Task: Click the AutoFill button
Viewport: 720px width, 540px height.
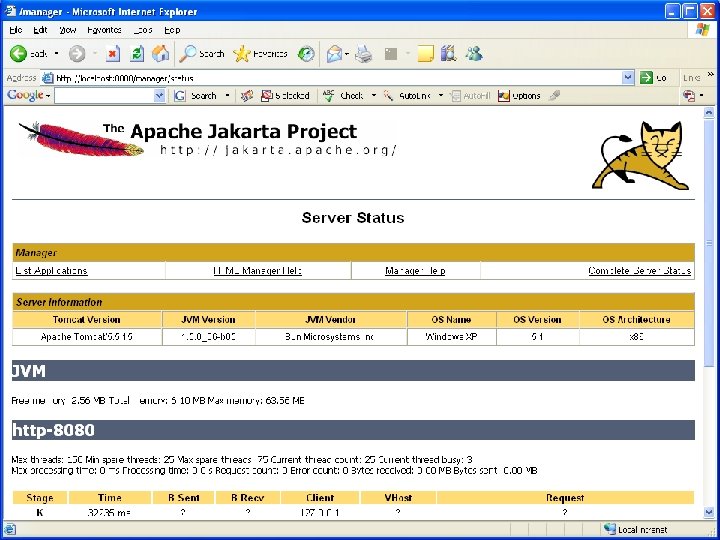Action: (470, 96)
